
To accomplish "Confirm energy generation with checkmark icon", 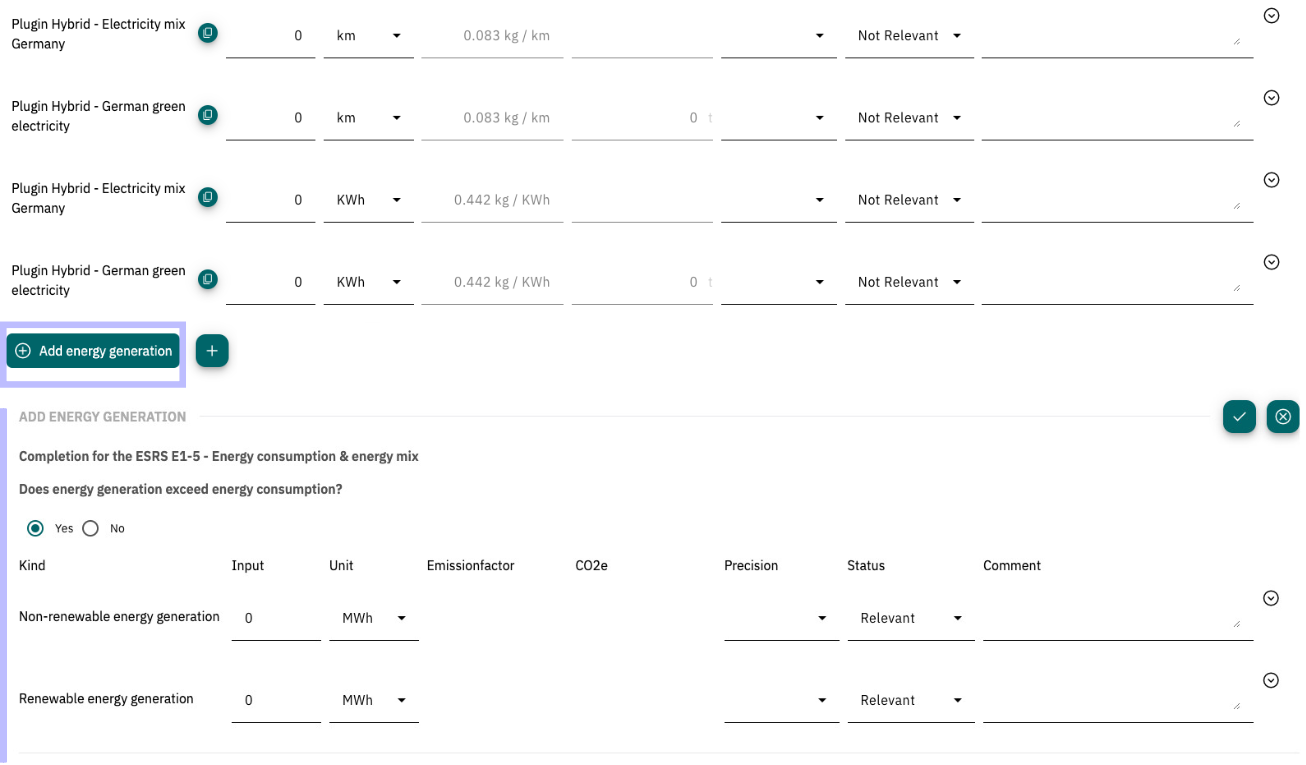I will [x=1239, y=416].
